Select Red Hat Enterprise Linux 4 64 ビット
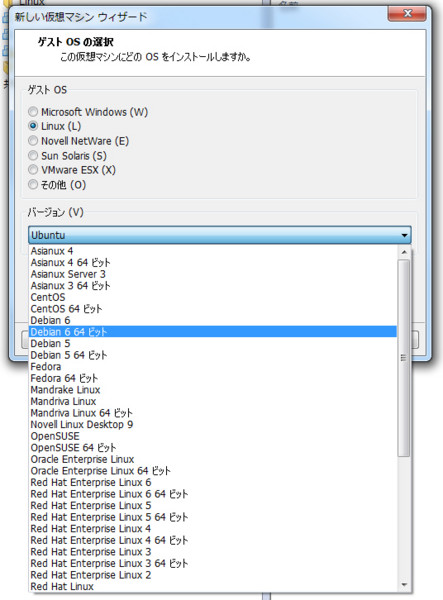Screen dimensions: 443x600 (x=213, y=540)
